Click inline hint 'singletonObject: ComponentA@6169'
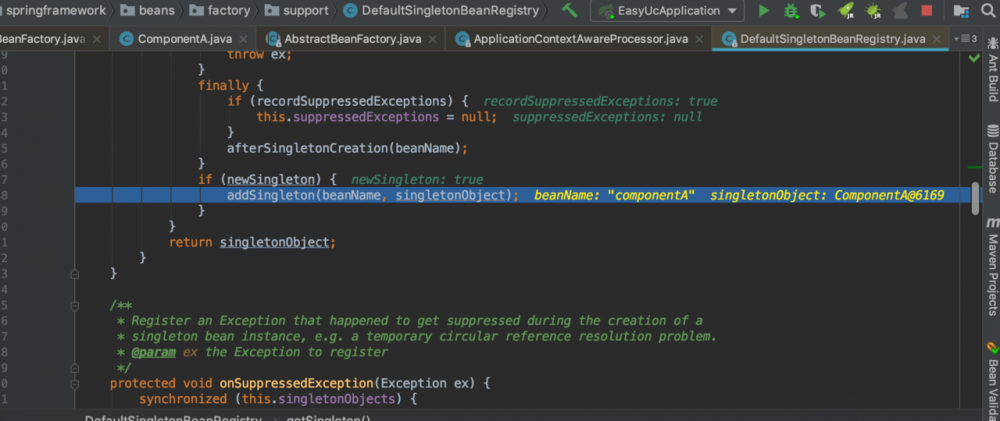Image resolution: width=1000 pixels, height=421 pixels. pyautogui.click(x=827, y=195)
